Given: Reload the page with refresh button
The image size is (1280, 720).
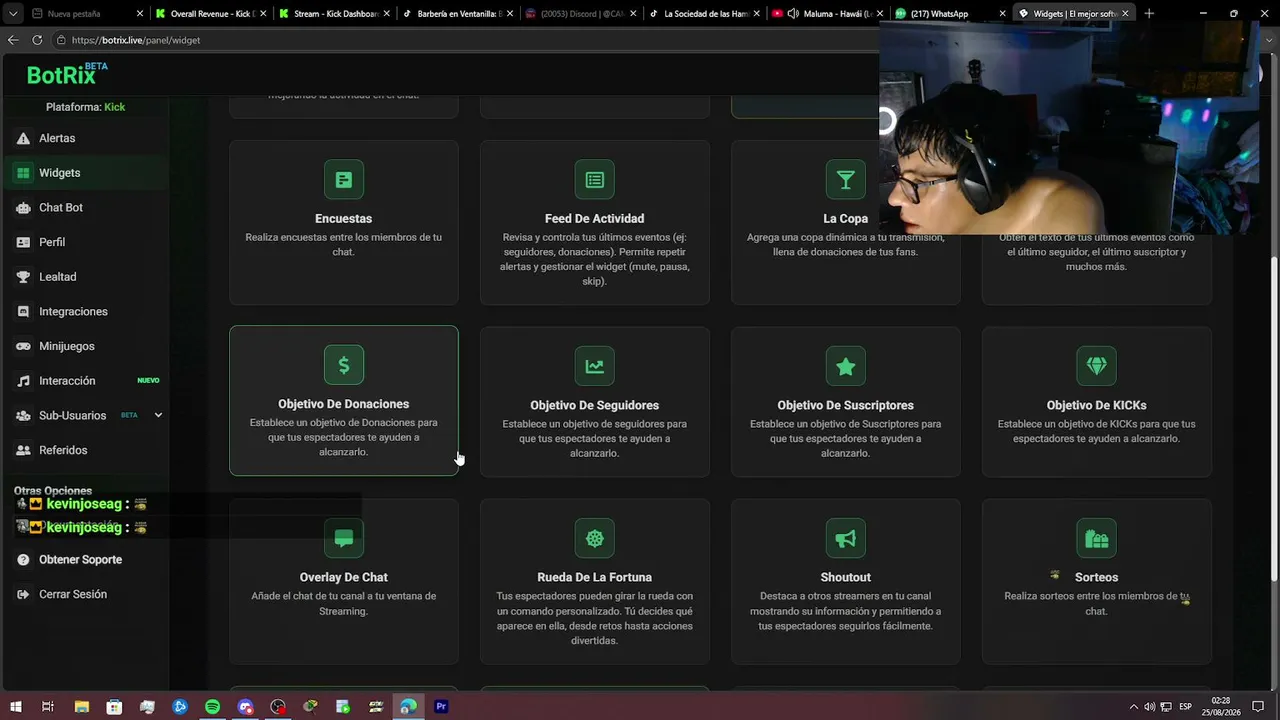Looking at the screenshot, I should pos(37,40).
